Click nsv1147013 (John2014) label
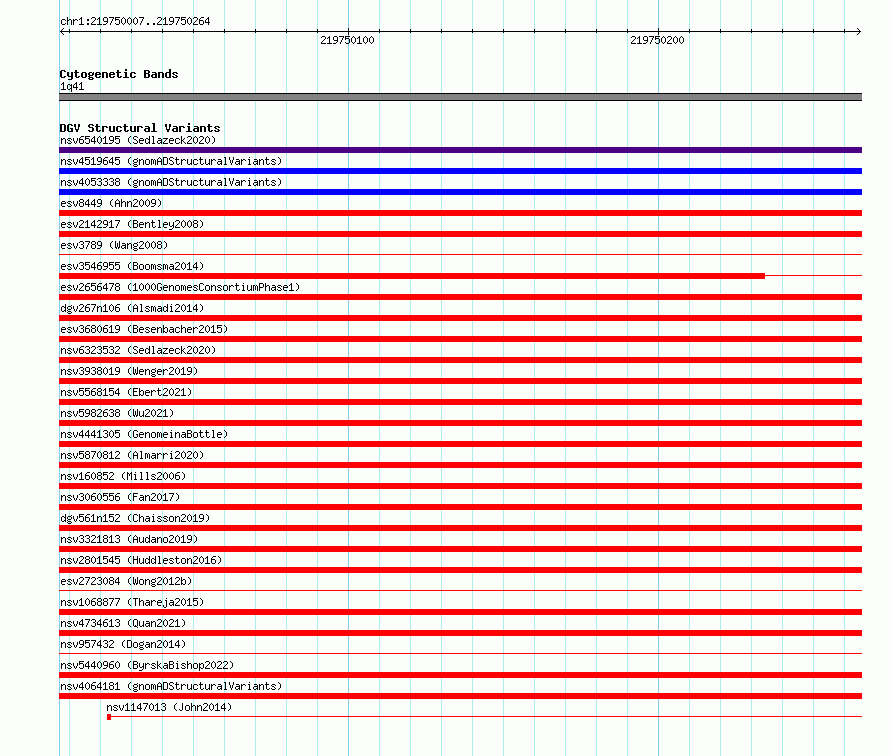The width and height of the screenshot is (890, 756). 169,707
